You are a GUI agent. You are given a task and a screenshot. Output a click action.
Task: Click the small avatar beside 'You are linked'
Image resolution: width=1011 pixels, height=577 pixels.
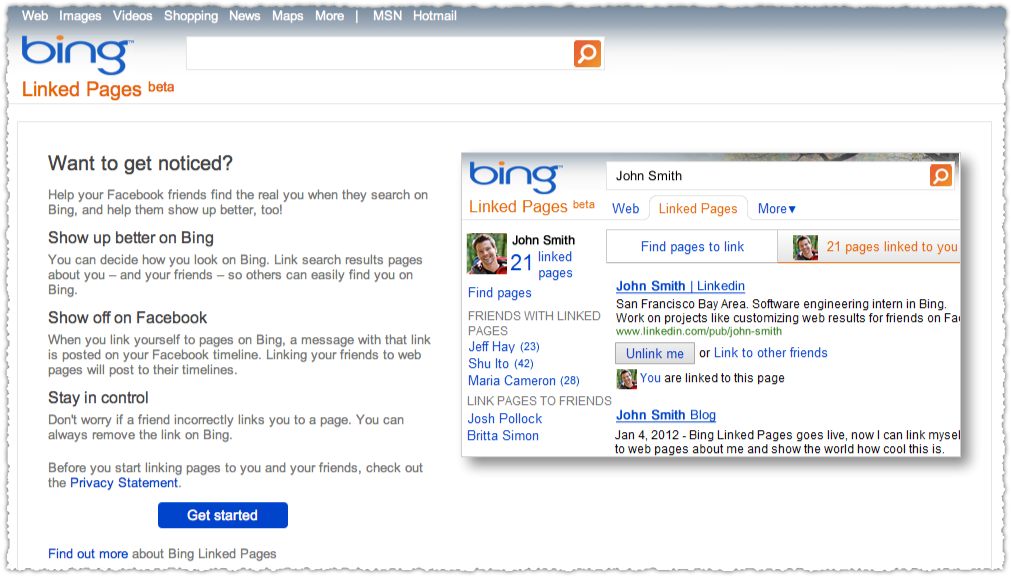626,379
